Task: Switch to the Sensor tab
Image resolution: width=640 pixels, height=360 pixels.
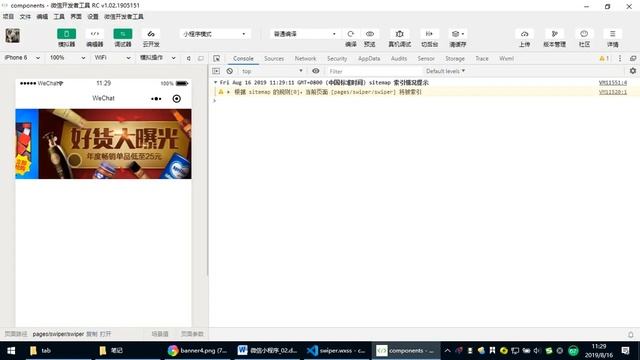Action: [426, 59]
